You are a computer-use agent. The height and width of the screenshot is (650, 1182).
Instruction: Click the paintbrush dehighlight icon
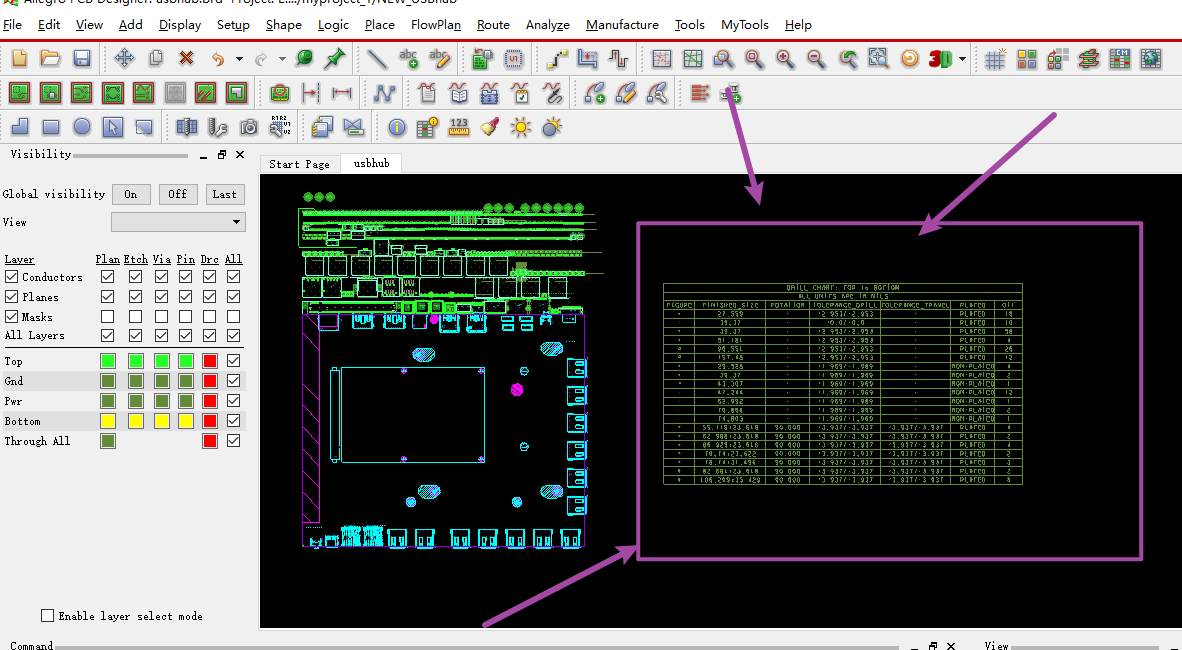[490, 127]
